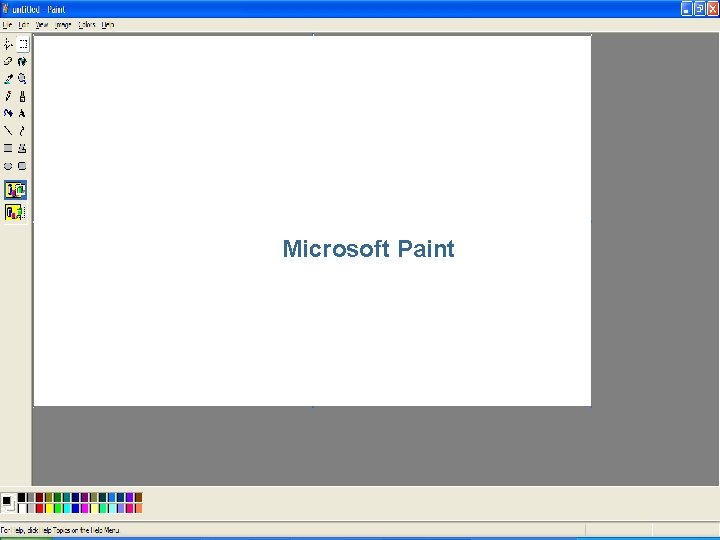Pick the orange swatch
720x540 pixels.
coord(139,508)
